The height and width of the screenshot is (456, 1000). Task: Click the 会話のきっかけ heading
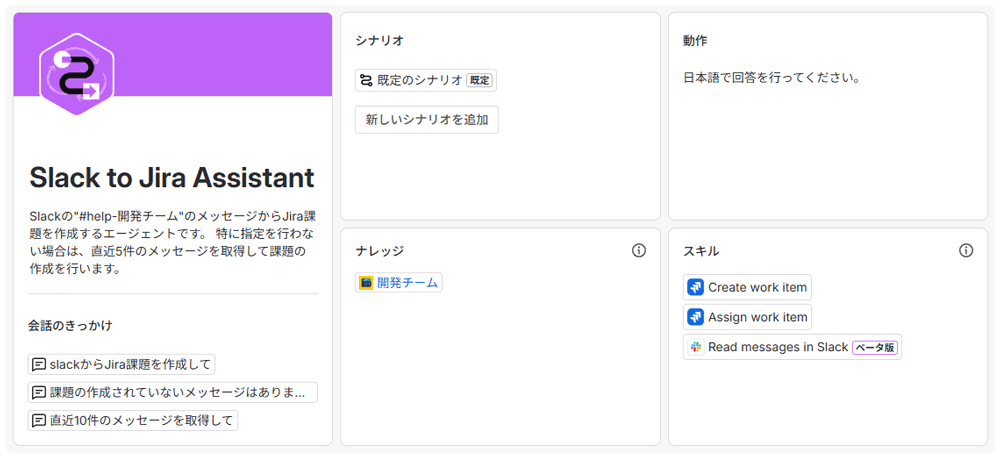point(70,325)
